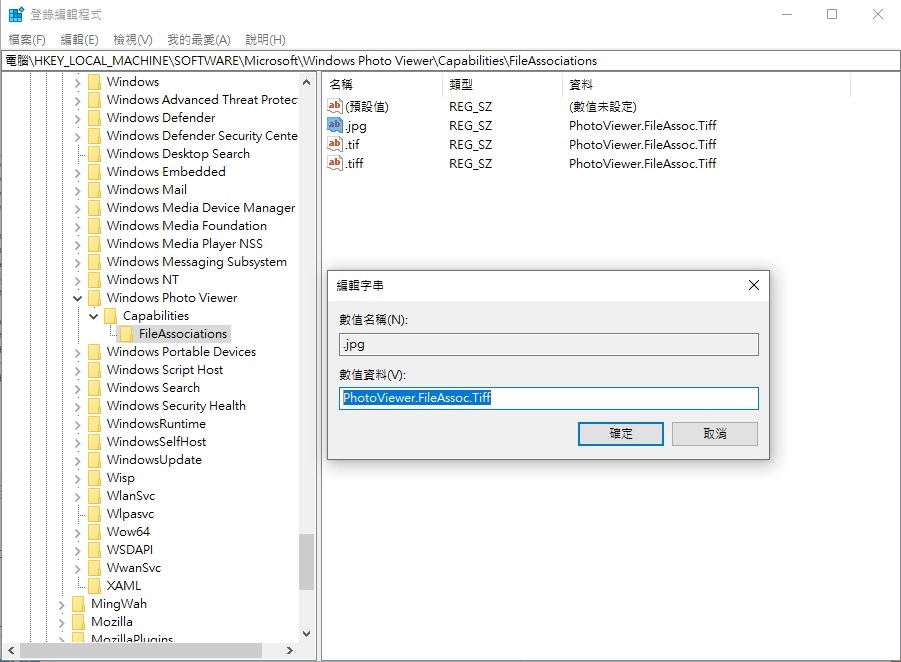901x662 pixels.
Task: Click the .tiff string value icon
Action: tap(334, 163)
